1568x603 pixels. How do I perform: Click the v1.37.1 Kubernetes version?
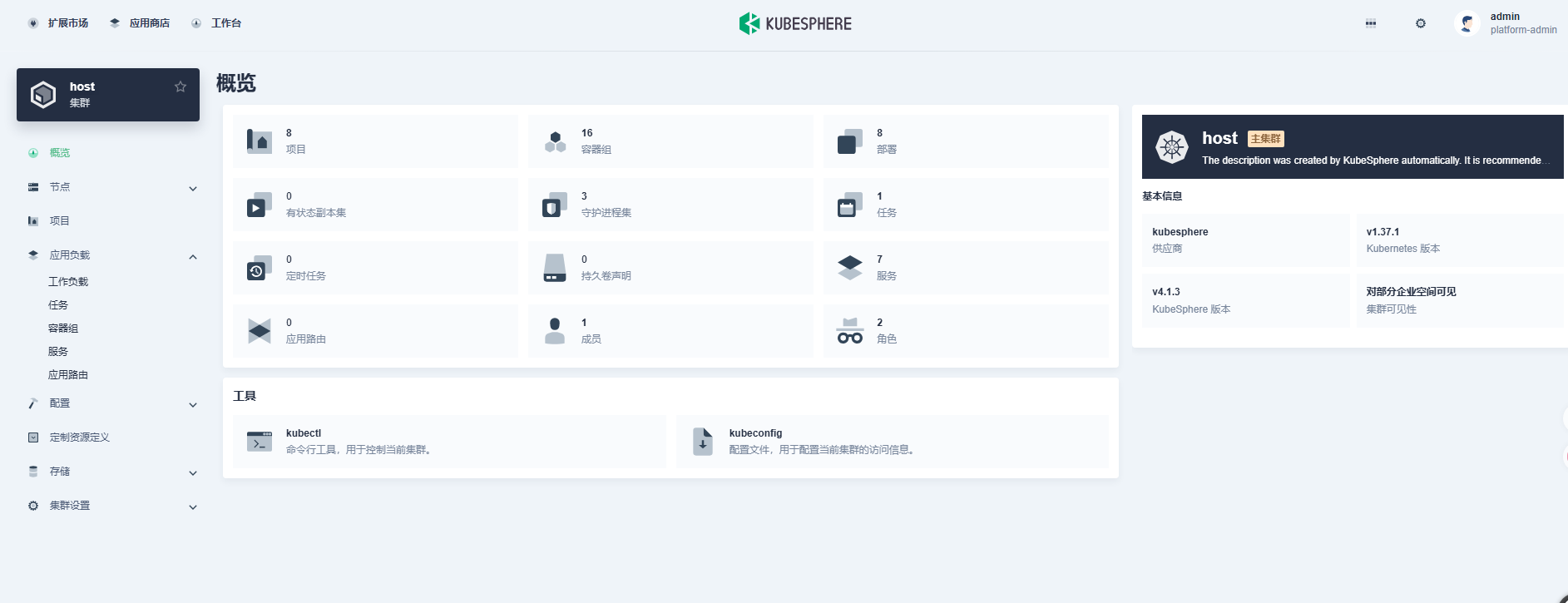point(1383,232)
